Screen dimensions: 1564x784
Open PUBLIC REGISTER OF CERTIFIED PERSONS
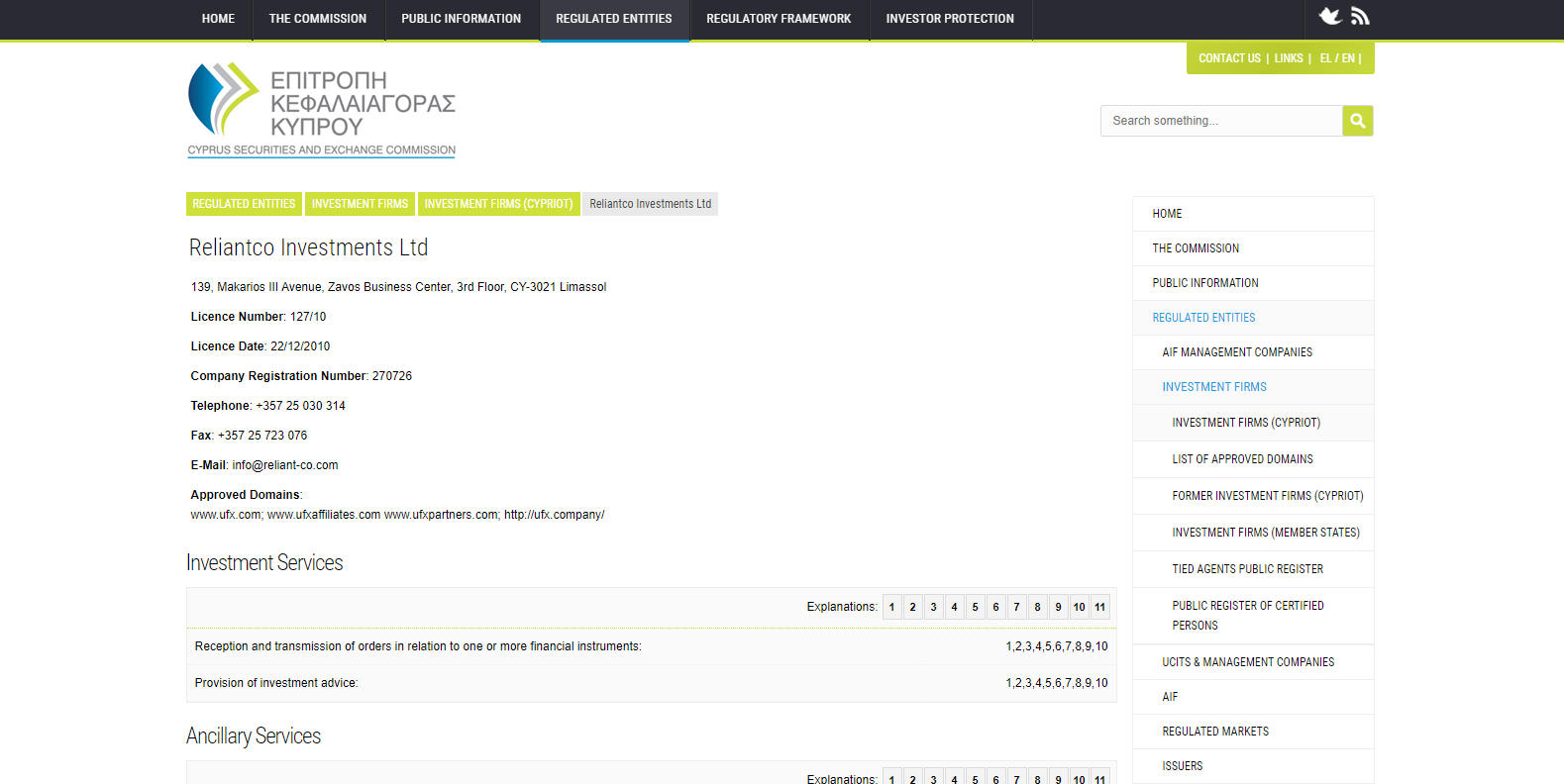pos(1253,616)
